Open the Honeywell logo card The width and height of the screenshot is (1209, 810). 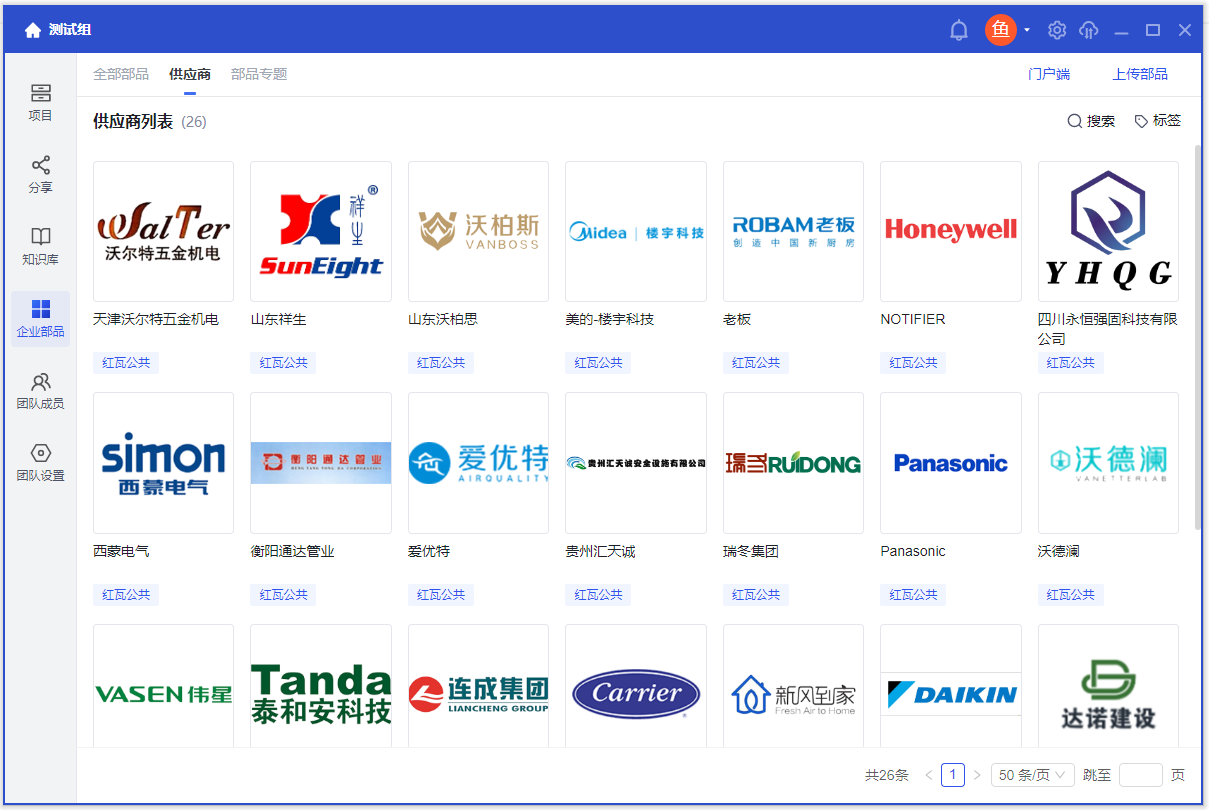pos(951,231)
